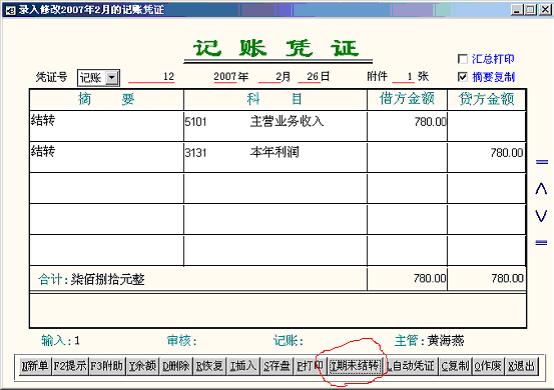Screen dimensions: 554x390
Task: Click the 作废 void button
Action: point(488,366)
